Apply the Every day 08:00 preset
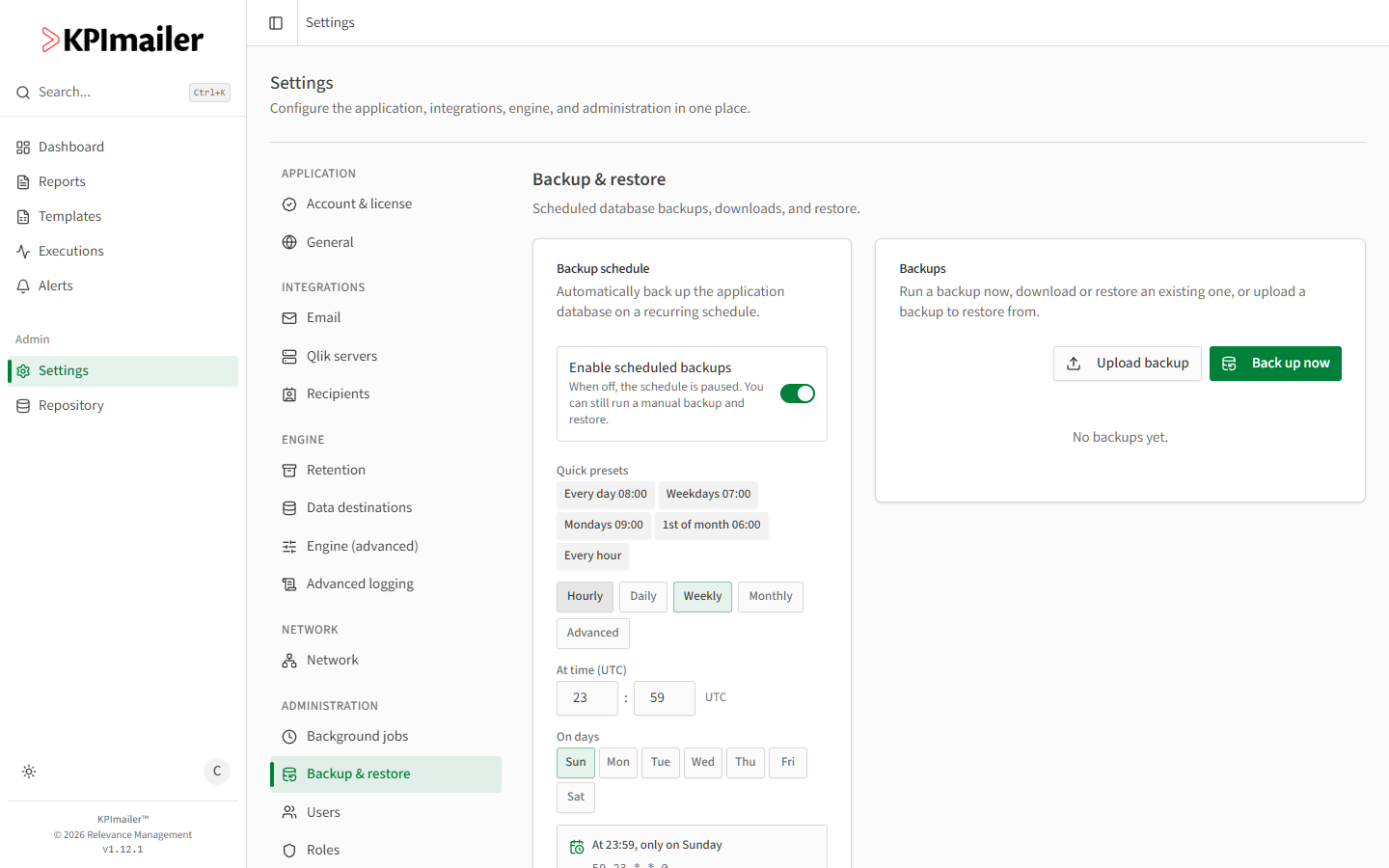Screen dimensions: 1389x868 click(x=606, y=495)
